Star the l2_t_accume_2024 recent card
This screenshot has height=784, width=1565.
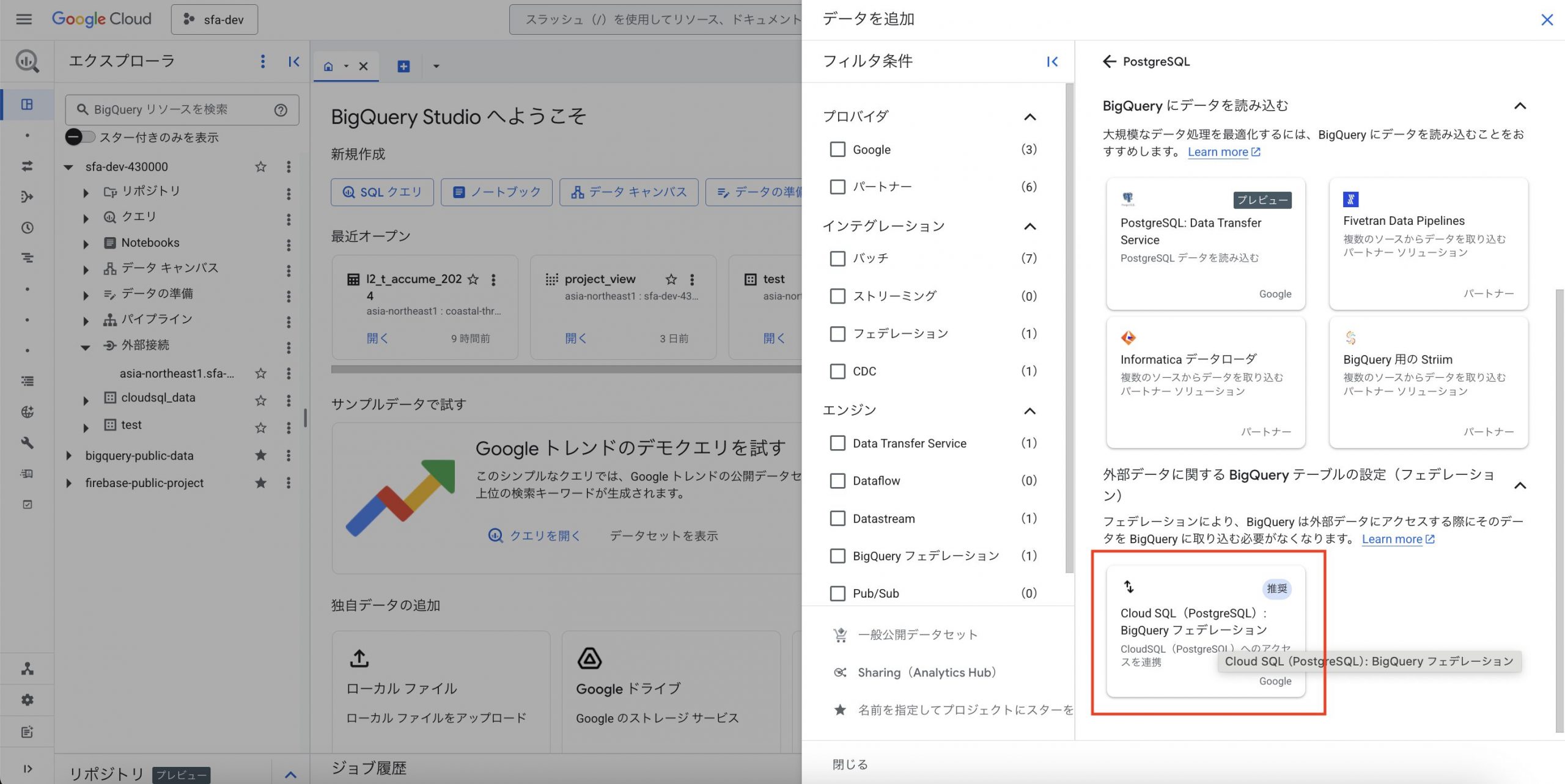point(473,279)
